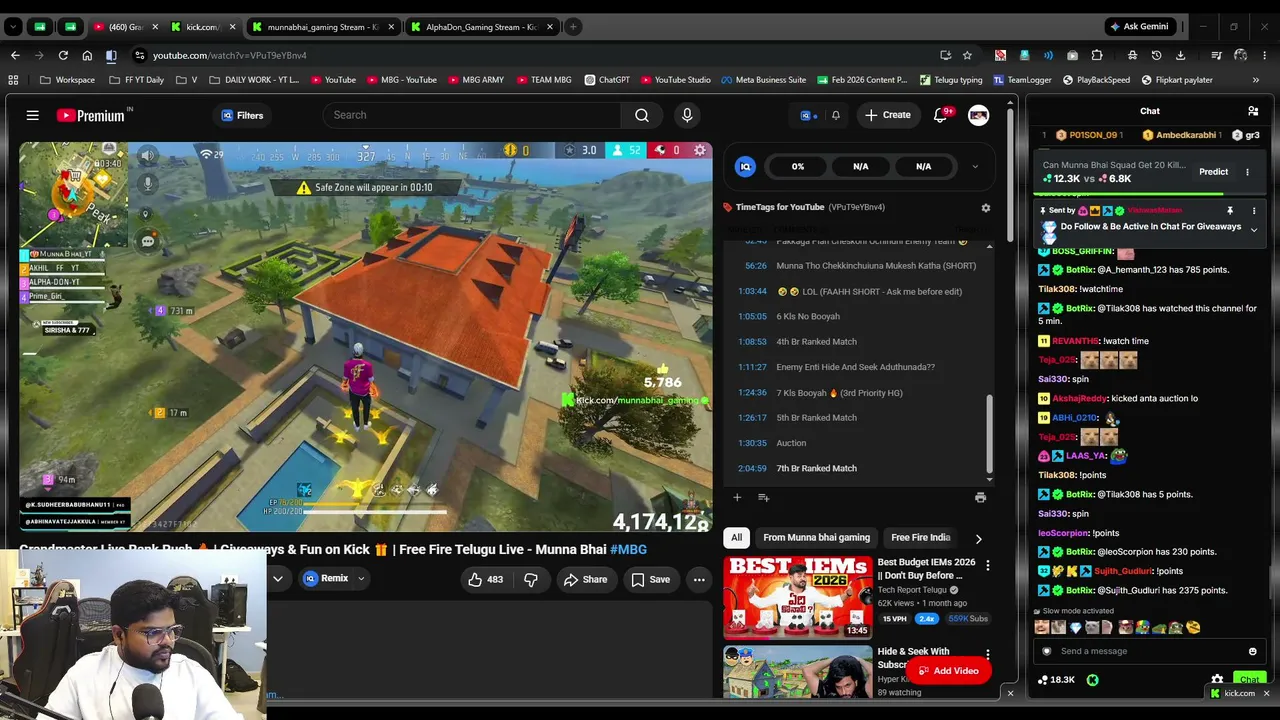Click the Send a message chat field
The width and height of the screenshot is (1280, 720).
click(x=1150, y=651)
